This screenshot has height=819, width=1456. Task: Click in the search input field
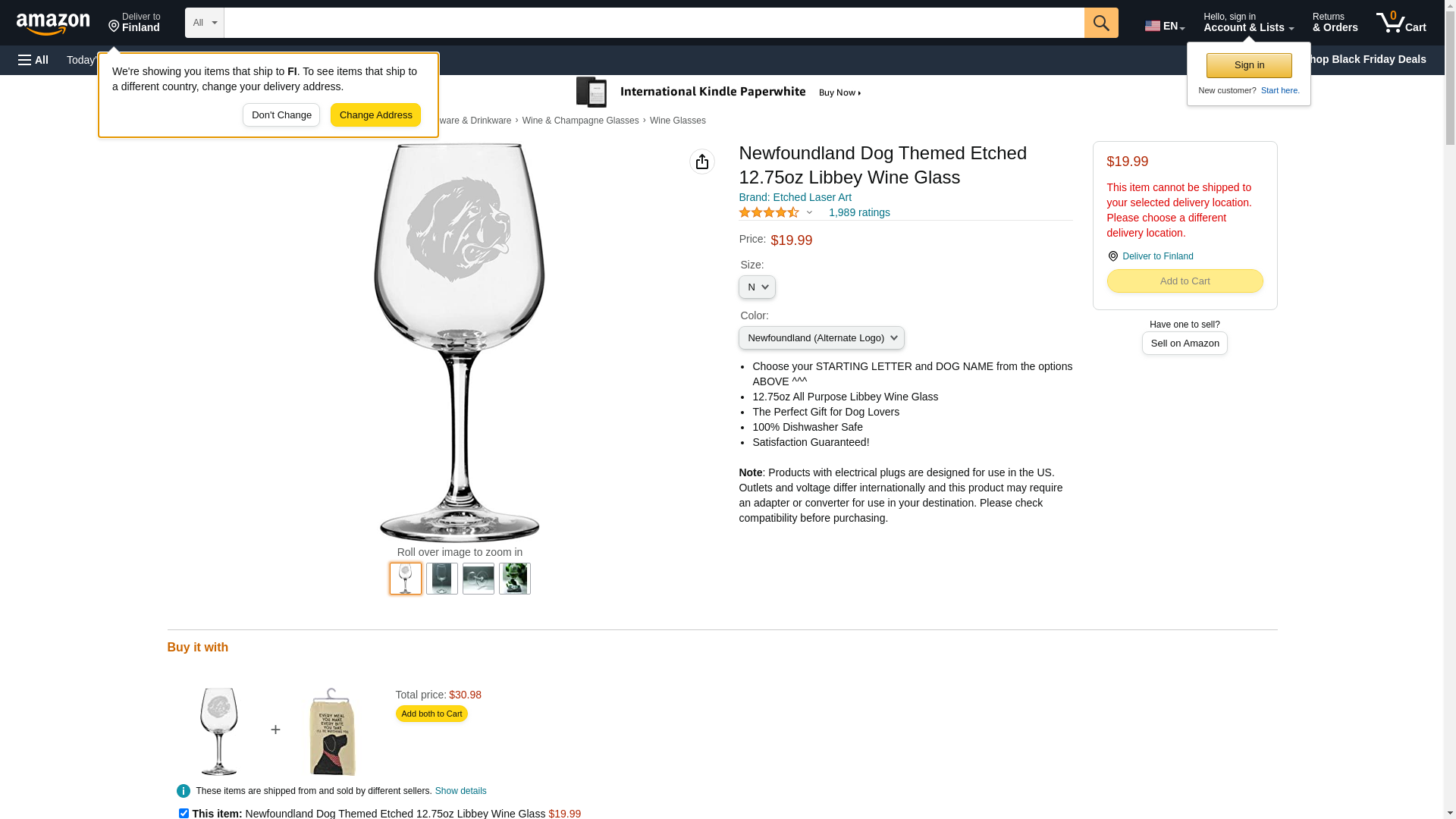654,23
